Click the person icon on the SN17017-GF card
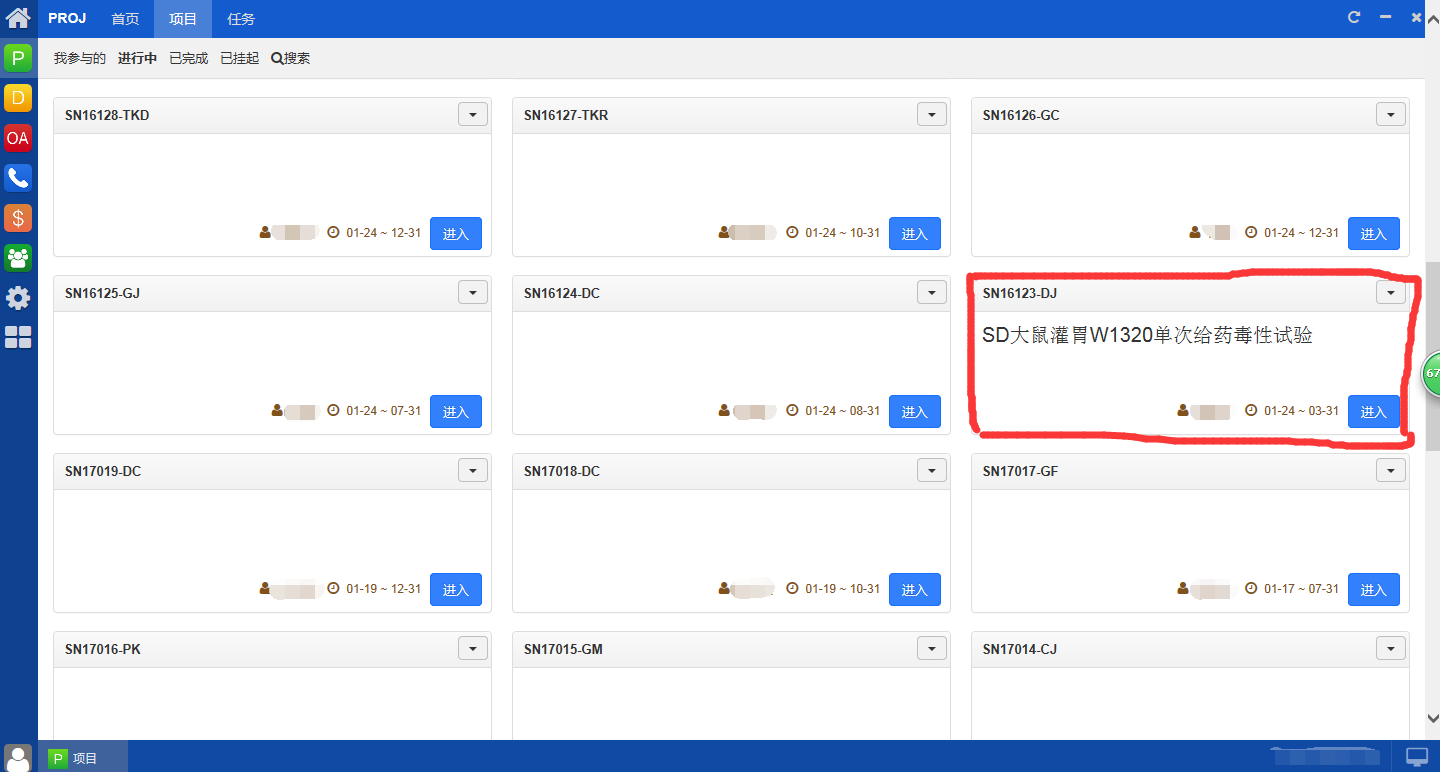This screenshot has width=1440, height=772. pyautogui.click(x=1183, y=589)
